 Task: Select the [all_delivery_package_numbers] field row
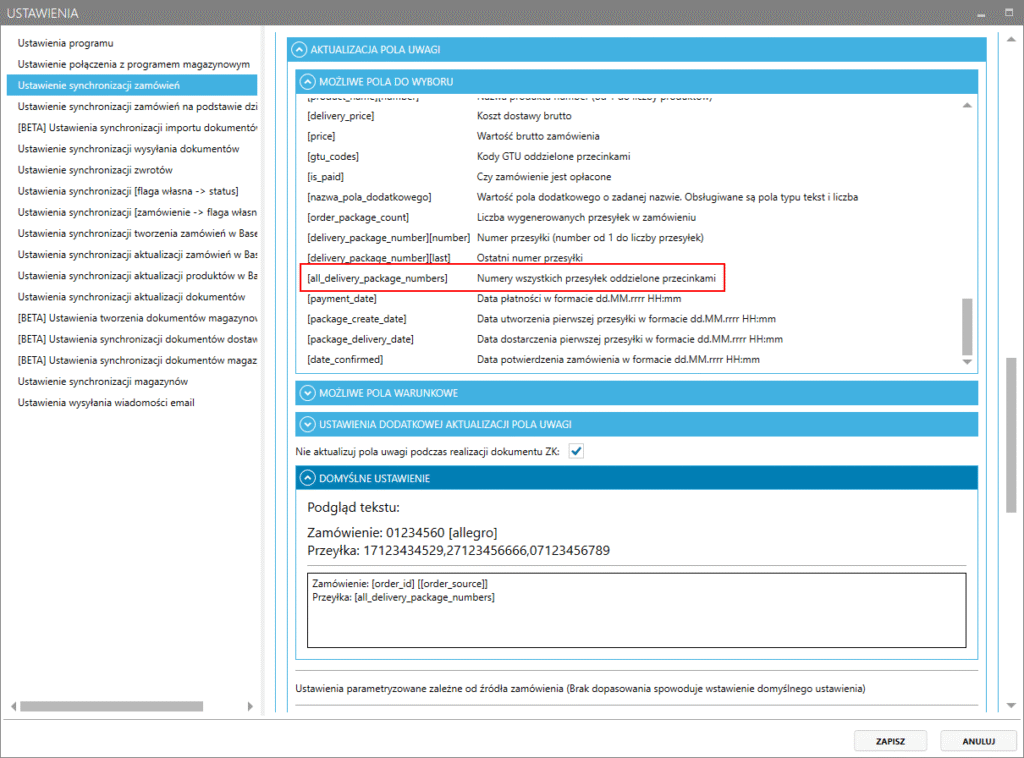click(x=513, y=278)
